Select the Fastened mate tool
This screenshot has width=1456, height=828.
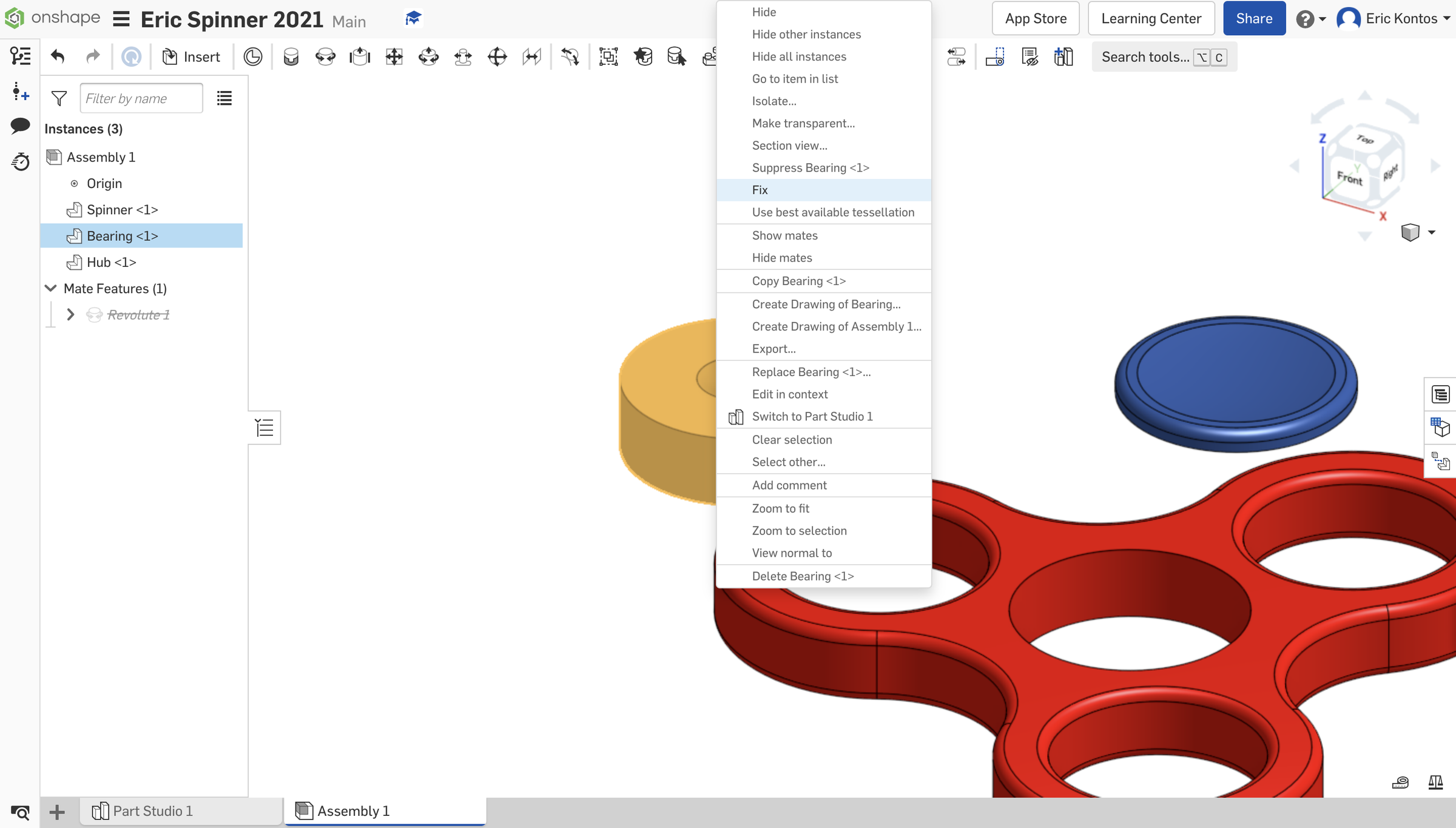[x=291, y=56]
